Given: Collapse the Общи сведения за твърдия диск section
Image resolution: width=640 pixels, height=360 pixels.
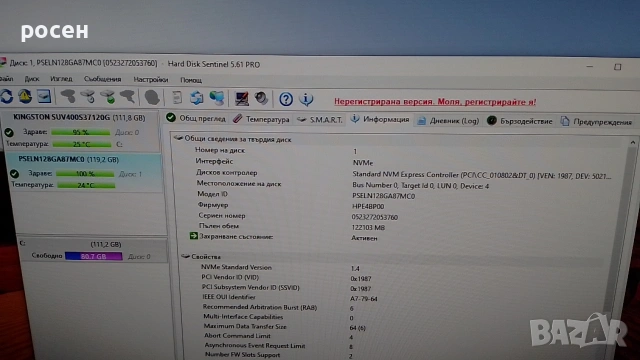Looking at the screenshot, I should [x=178, y=138].
